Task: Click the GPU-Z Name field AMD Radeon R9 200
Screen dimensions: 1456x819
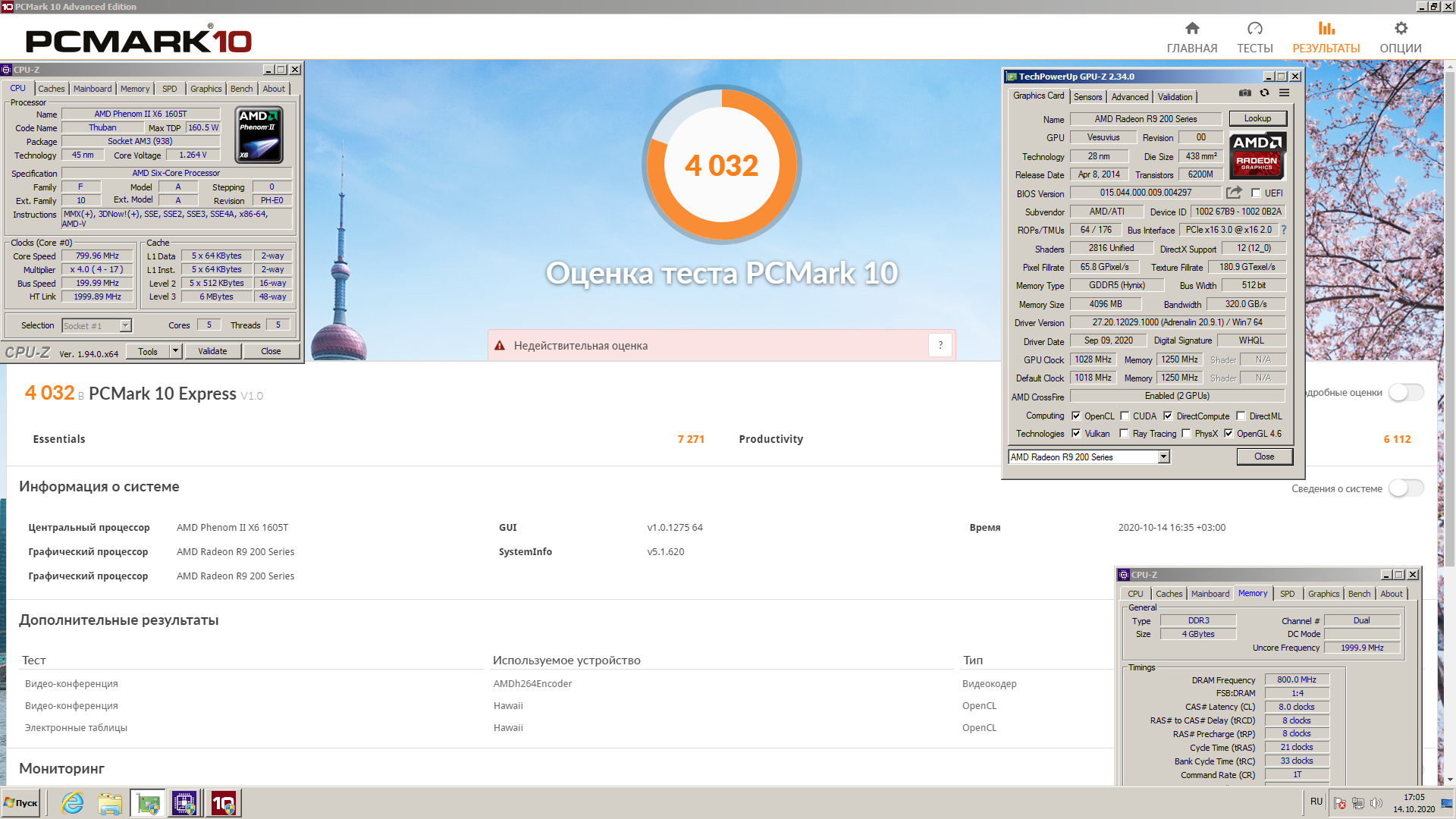Action: point(1145,119)
